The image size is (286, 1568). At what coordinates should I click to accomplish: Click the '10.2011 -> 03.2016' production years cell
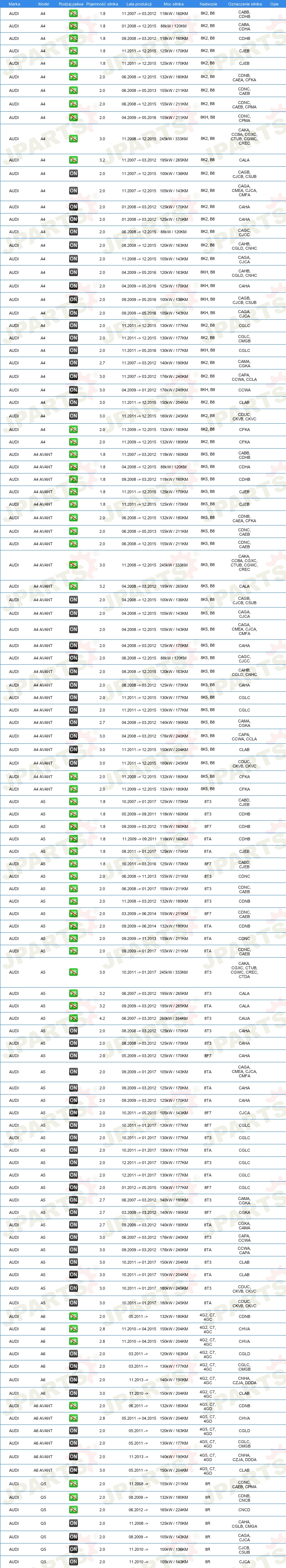click(x=139, y=864)
